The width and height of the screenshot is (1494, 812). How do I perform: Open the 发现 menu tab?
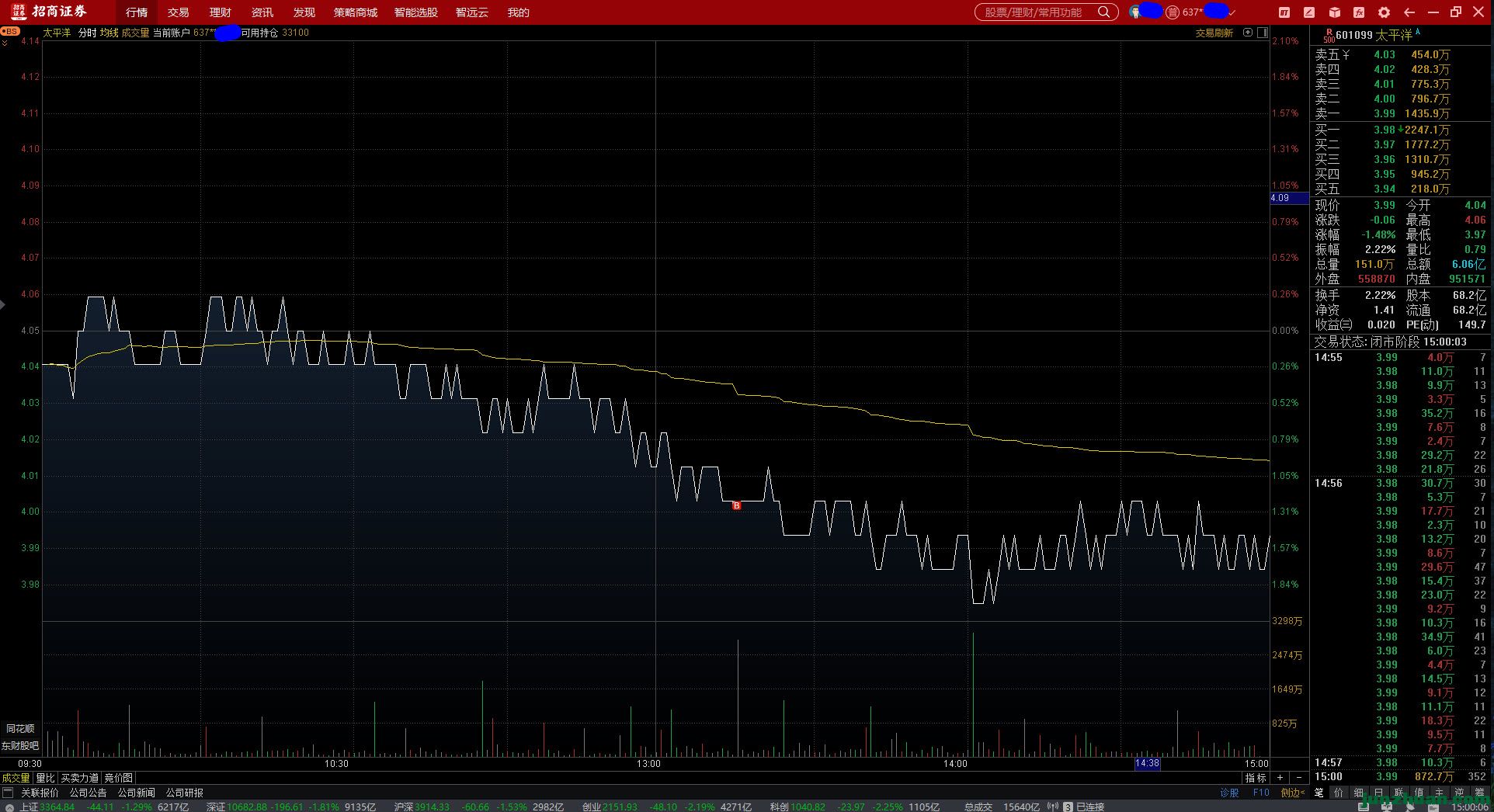304,12
